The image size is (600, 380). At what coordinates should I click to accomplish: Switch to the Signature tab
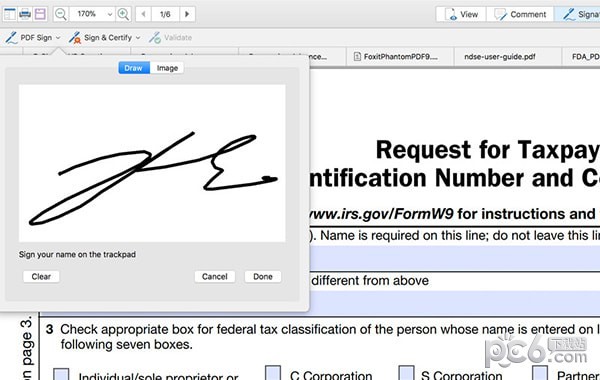(578, 15)
